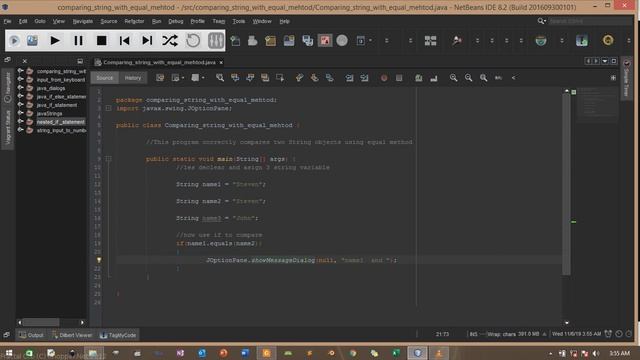
Task: Open the Edit menu
Action: point(23,21)
